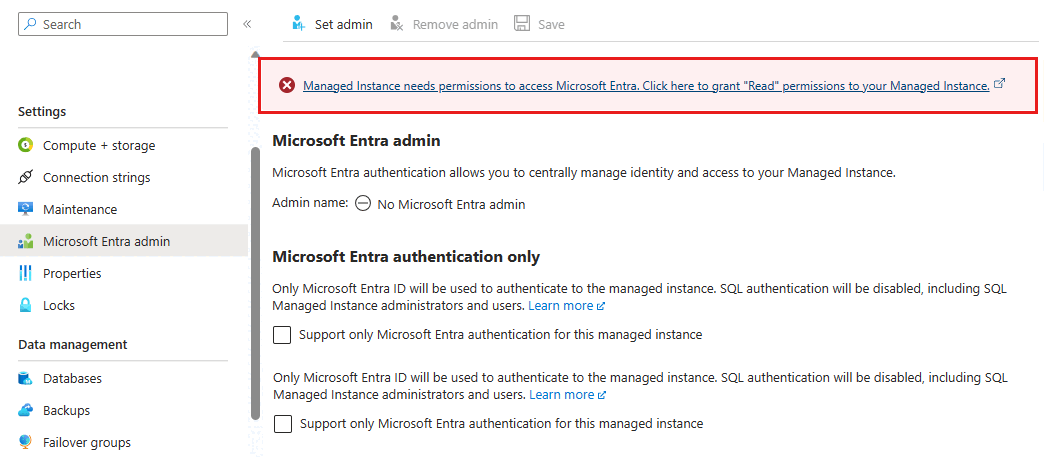The image size is (1044, 457).
Task: Check second Support only Microsoft Entra authentication box
Action: [283, 424]
